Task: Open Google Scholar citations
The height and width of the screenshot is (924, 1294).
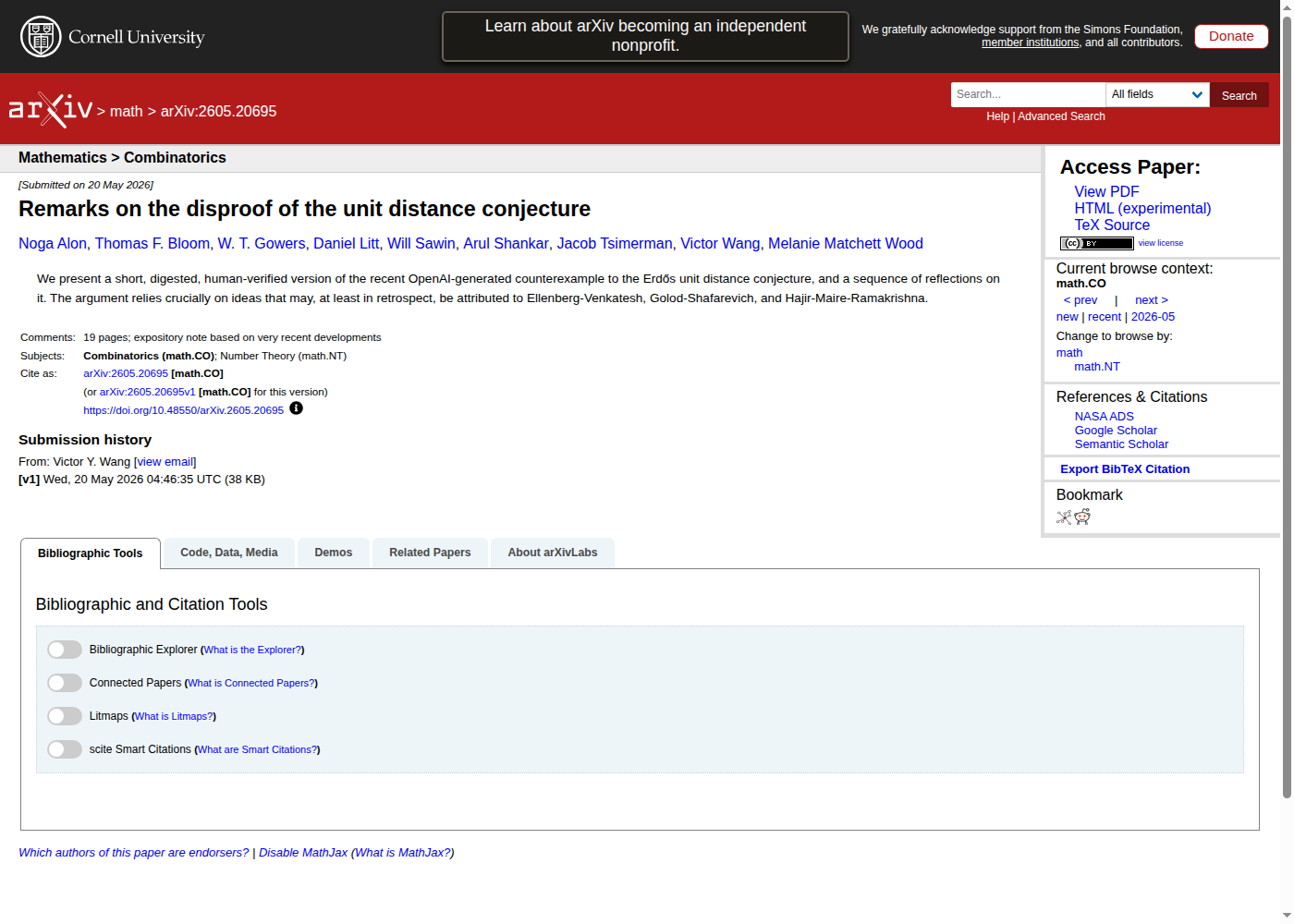Action: [x=1116, y=431]
